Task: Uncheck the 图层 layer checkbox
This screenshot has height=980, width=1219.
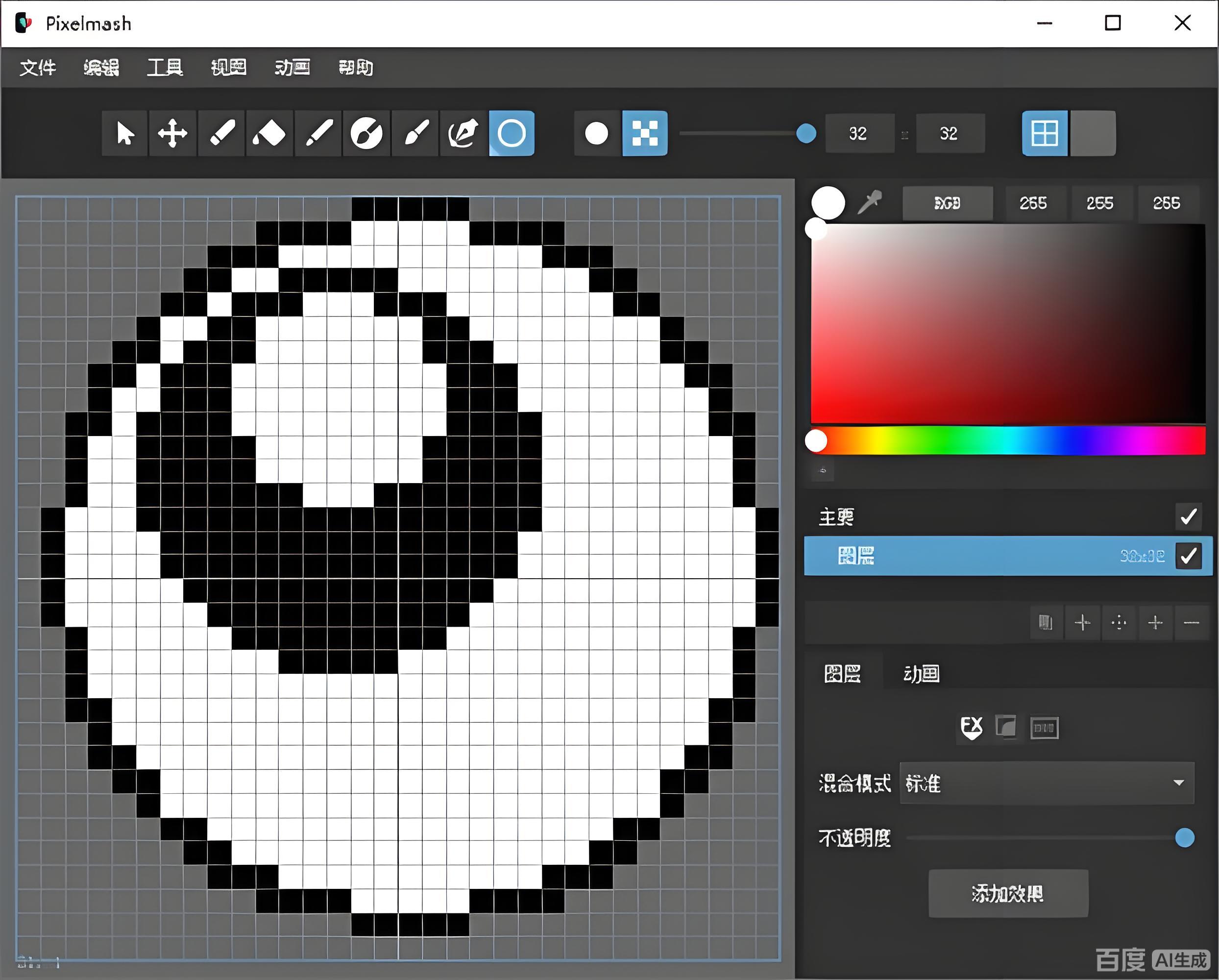Action: point(1189,556)
